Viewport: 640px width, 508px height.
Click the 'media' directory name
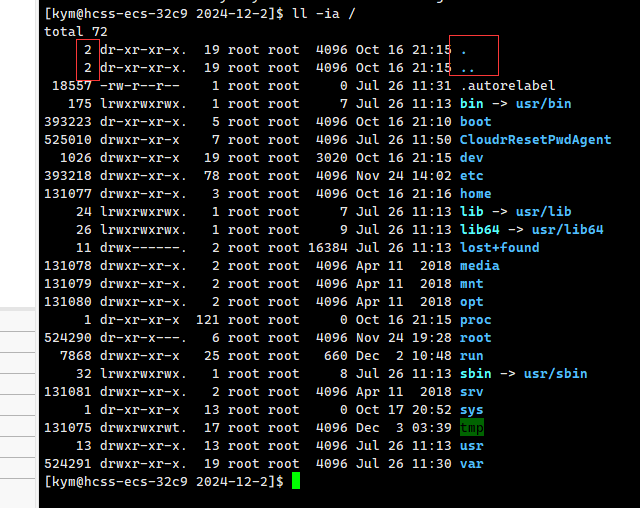click(480, 266)
